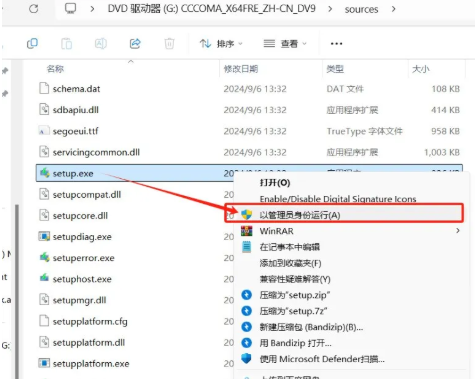475x379 pixels.
Task: Click the Copy toolbar icon
Action: [32, 43]
